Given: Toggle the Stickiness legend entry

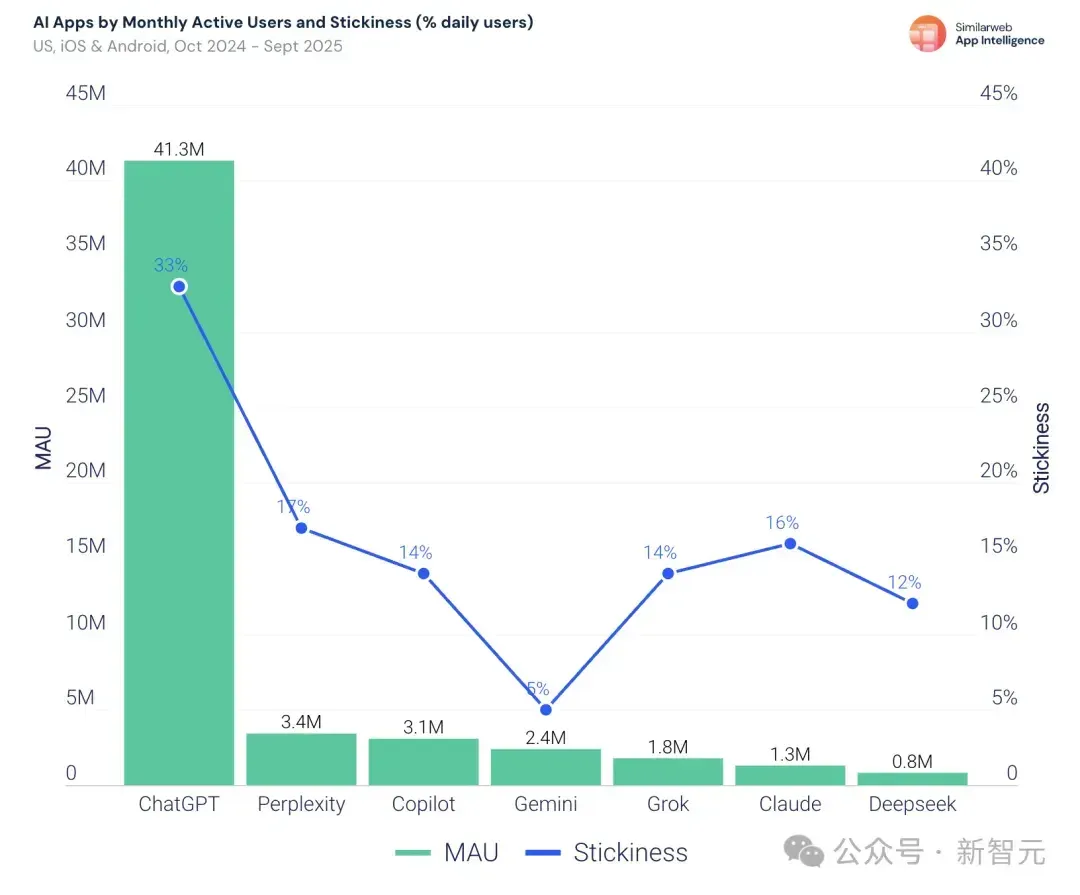Looking at the screenshot, I should [606, 852].
